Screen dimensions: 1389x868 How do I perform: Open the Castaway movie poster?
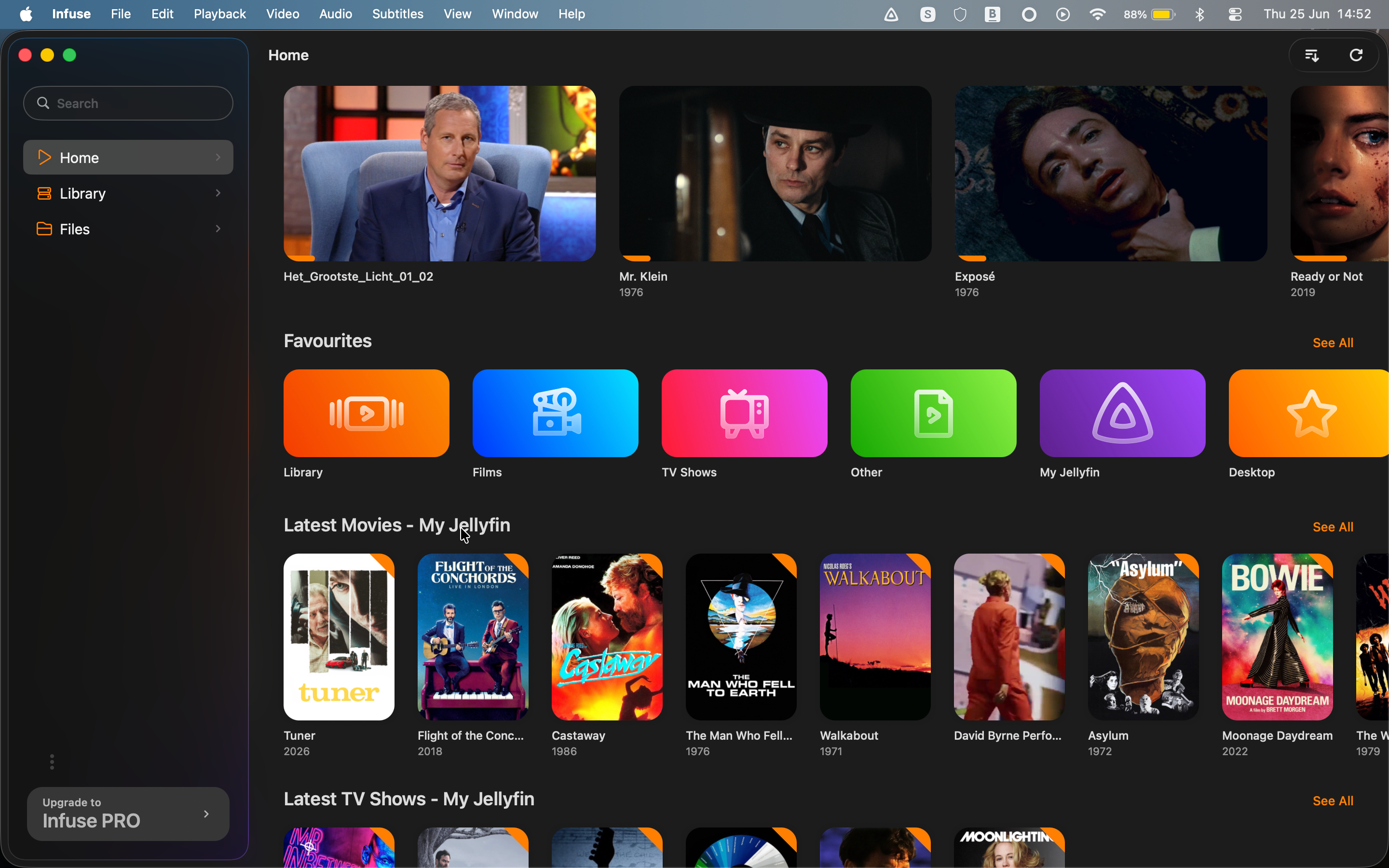click(x=607, y=637)
